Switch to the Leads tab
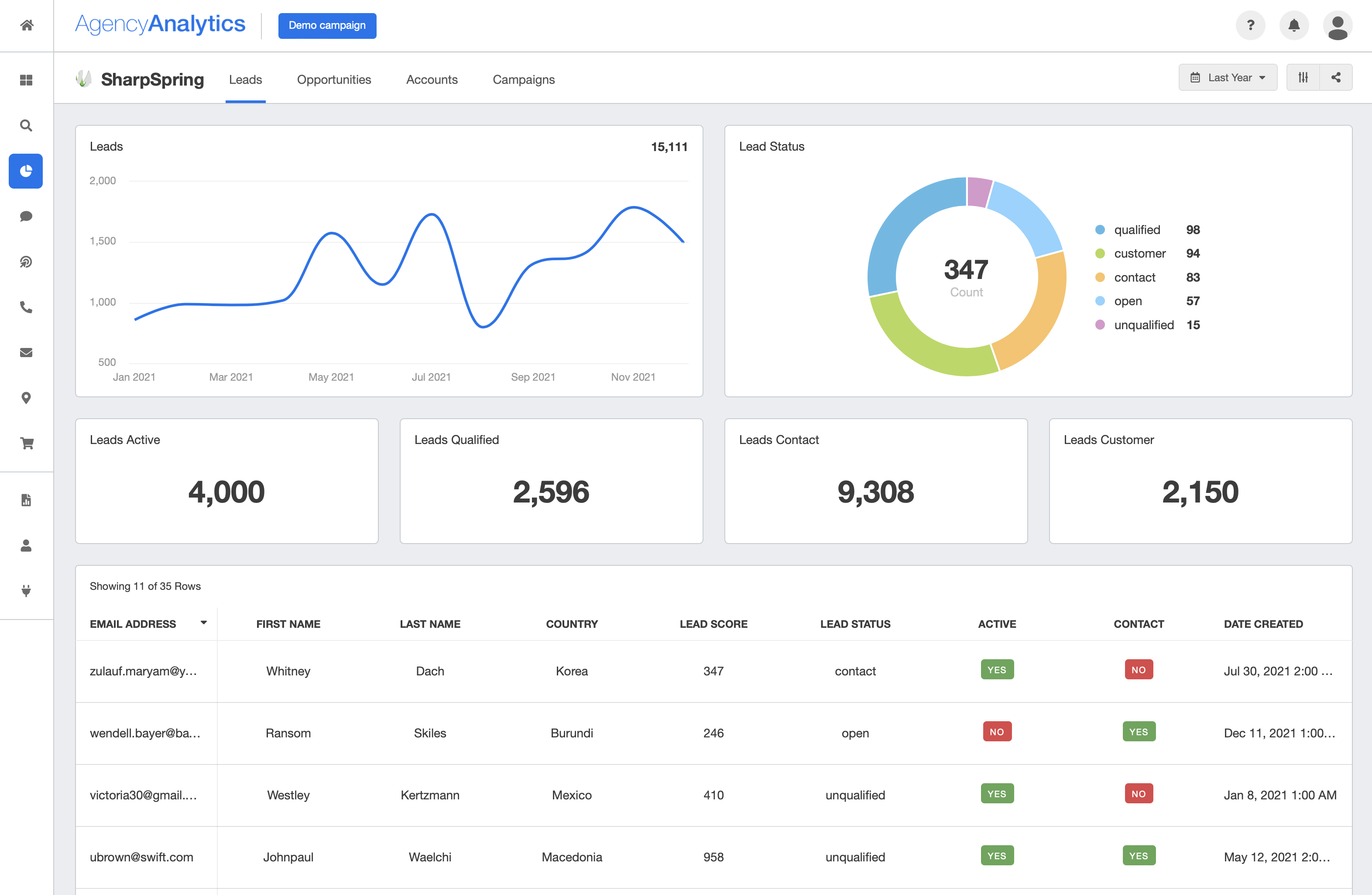1372x895 pixels. [x=246, y=79]
